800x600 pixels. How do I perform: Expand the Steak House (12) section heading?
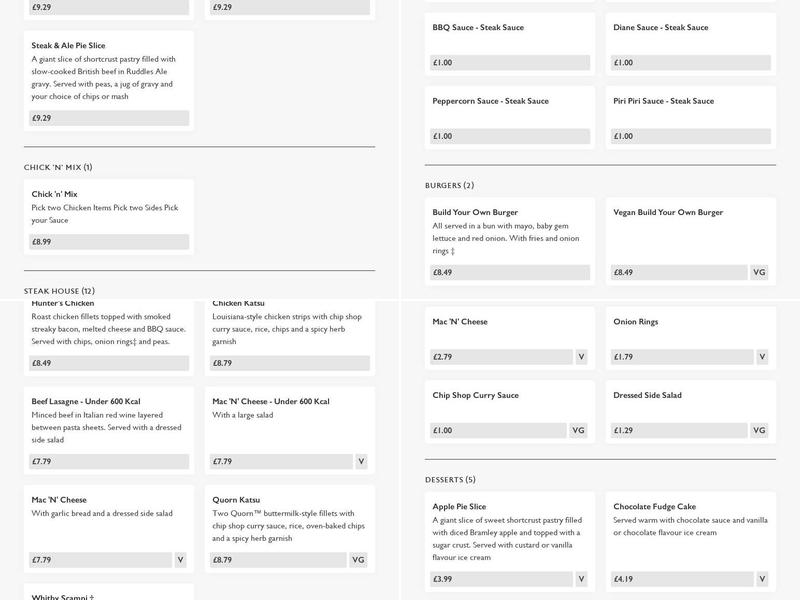tap(59, 291)
